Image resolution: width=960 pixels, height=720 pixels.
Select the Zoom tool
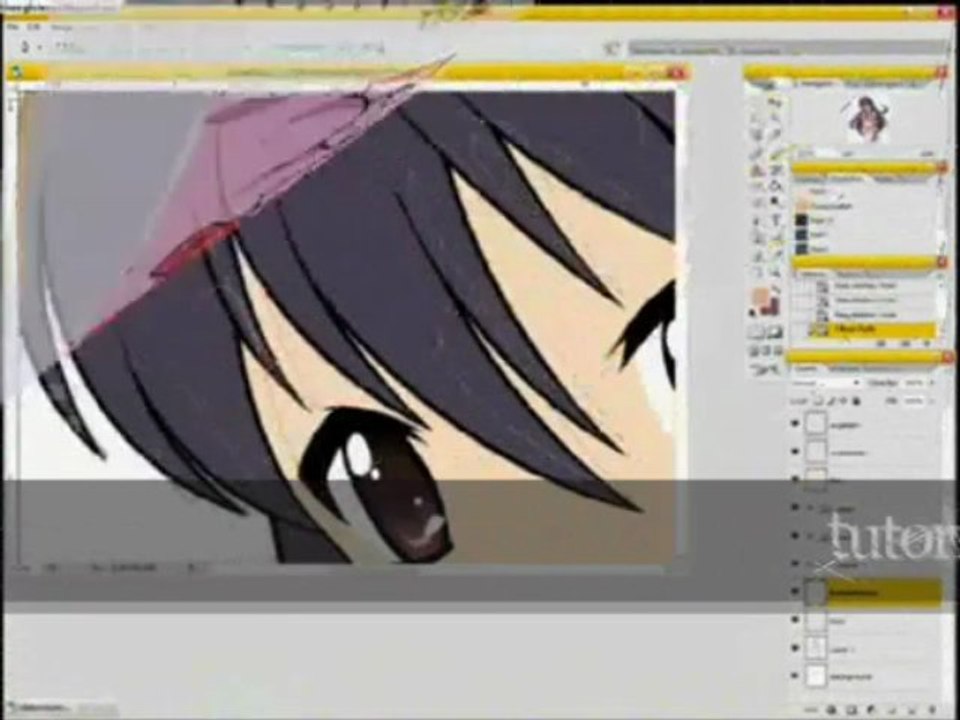coord(776,271)
